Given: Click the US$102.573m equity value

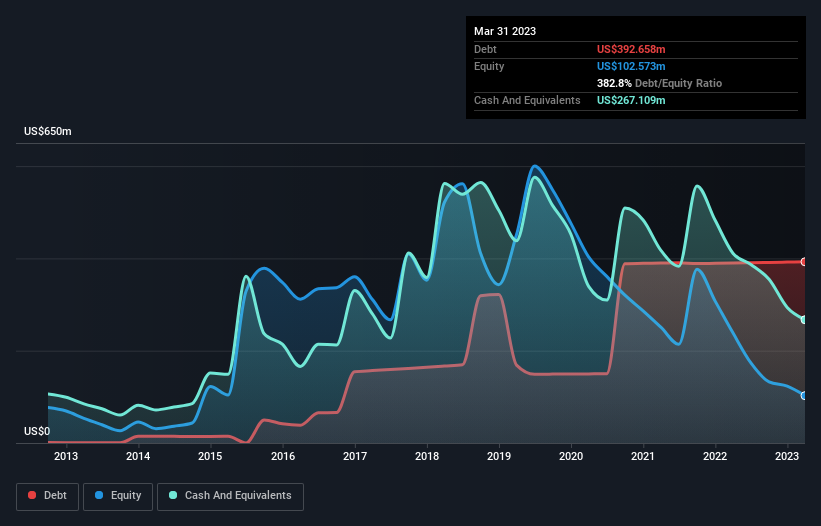Looking at the screenshot, I should pyautogui.click(x=631, y=66).
